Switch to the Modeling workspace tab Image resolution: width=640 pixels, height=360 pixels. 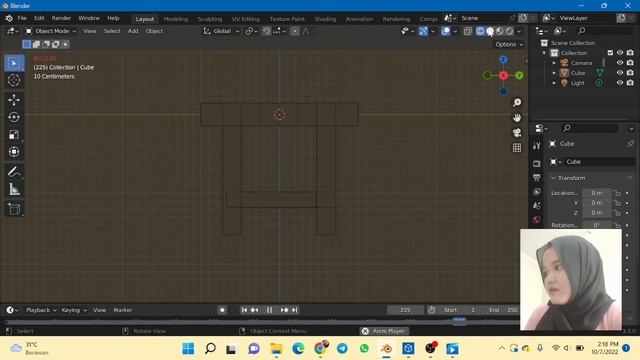[176, 19]
